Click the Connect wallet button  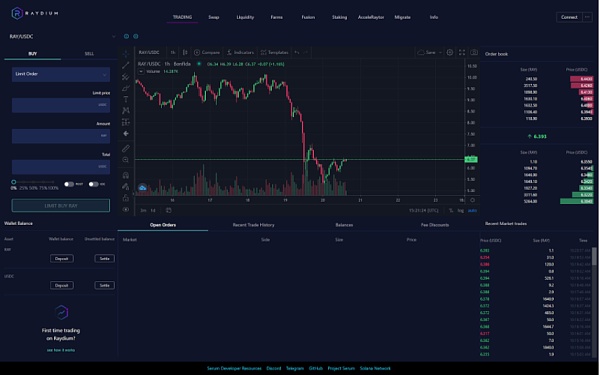pos(569,17)
